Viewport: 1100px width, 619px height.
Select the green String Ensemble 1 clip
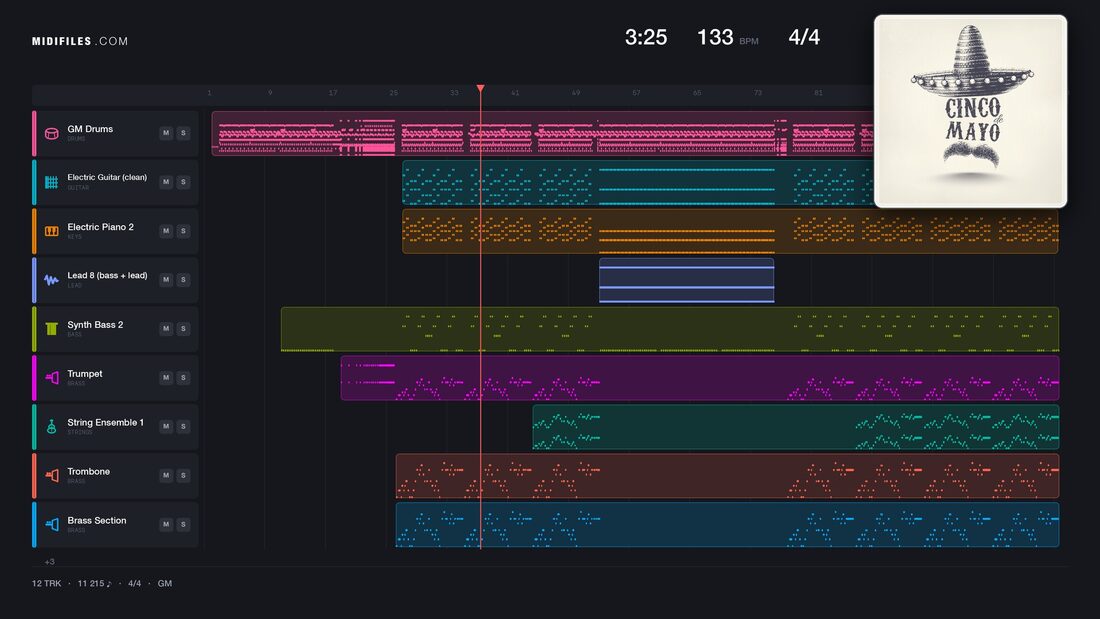pos(796,427)
